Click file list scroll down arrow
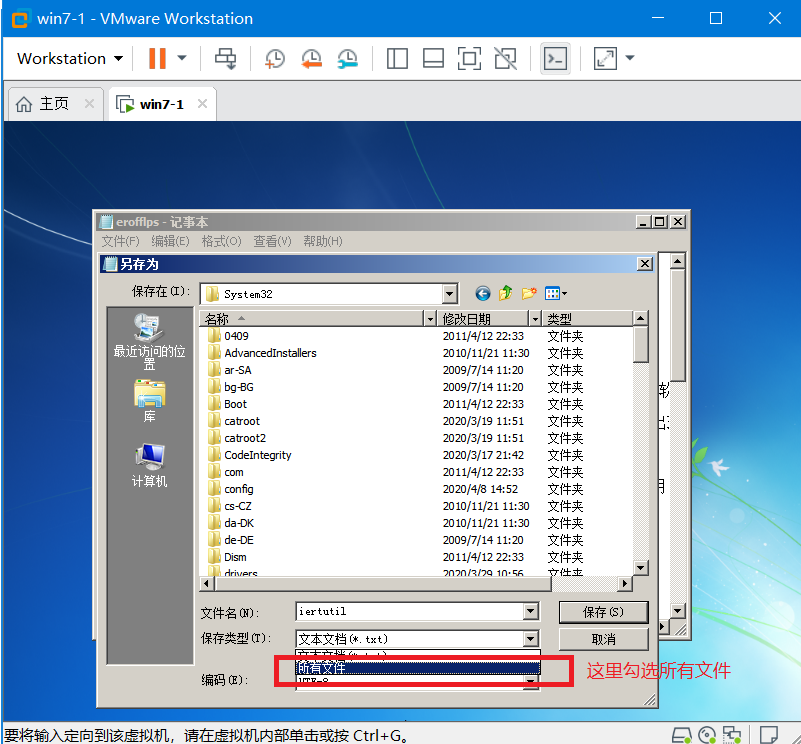 pos(640,568)
